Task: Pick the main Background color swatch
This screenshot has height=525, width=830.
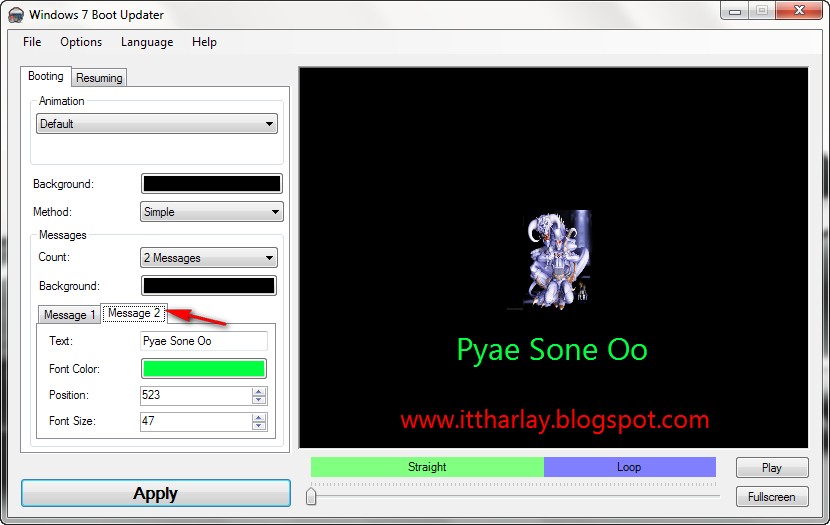Action: [x=212, y=184]
